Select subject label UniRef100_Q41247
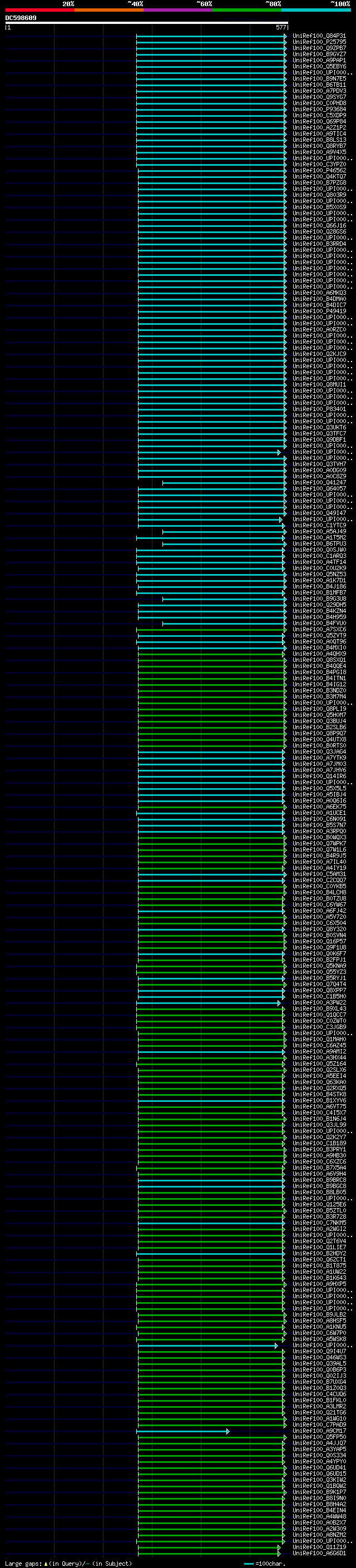 319,482
